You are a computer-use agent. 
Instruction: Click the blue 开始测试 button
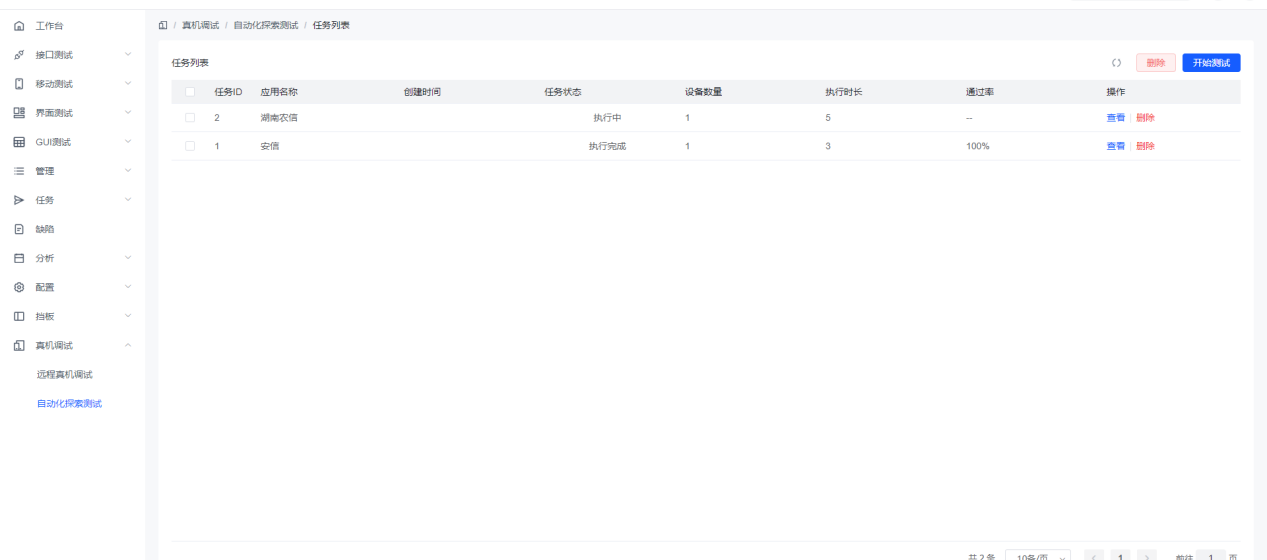tap(1210, 63)
